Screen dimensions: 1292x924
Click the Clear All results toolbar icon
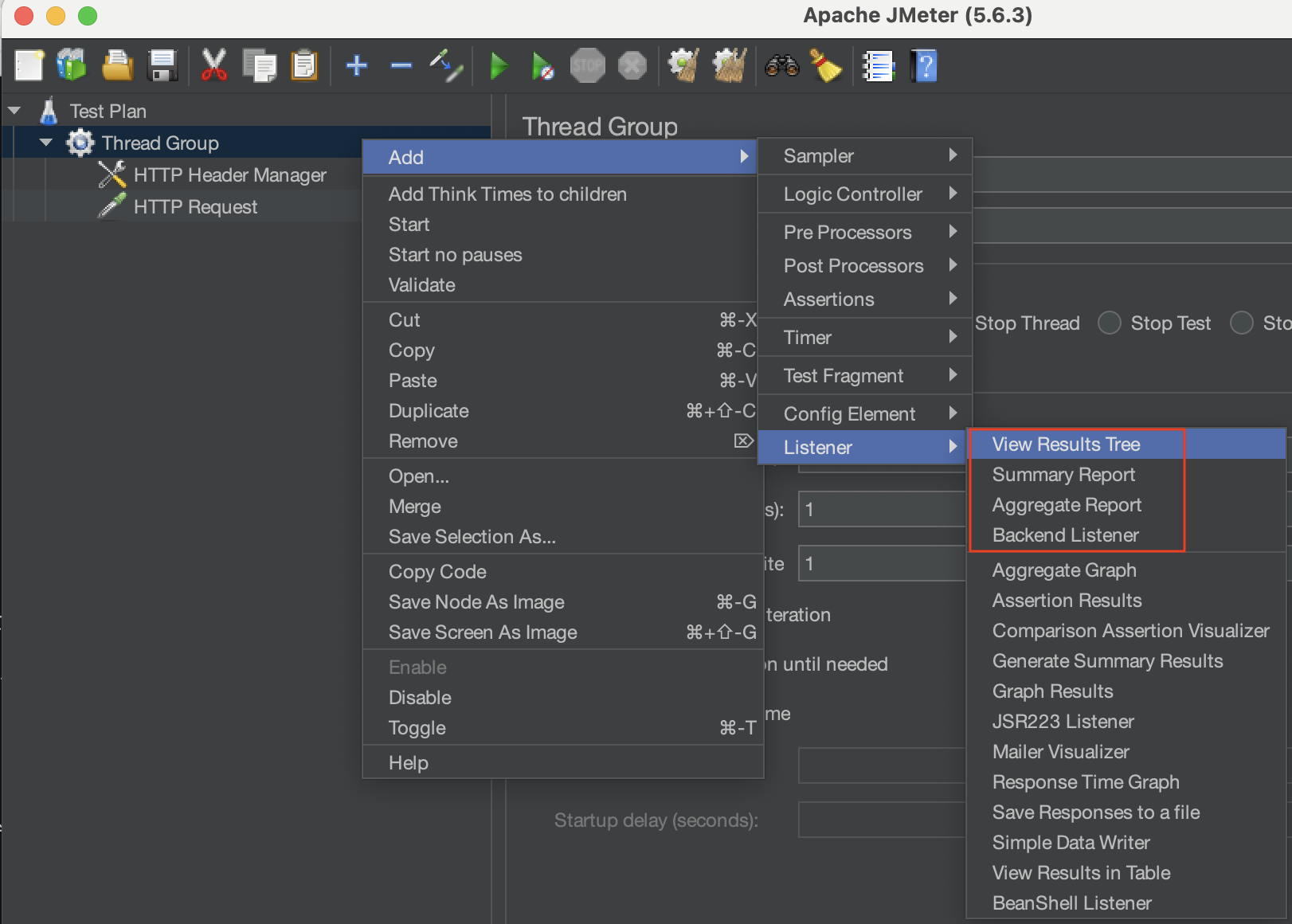point(729,65)
